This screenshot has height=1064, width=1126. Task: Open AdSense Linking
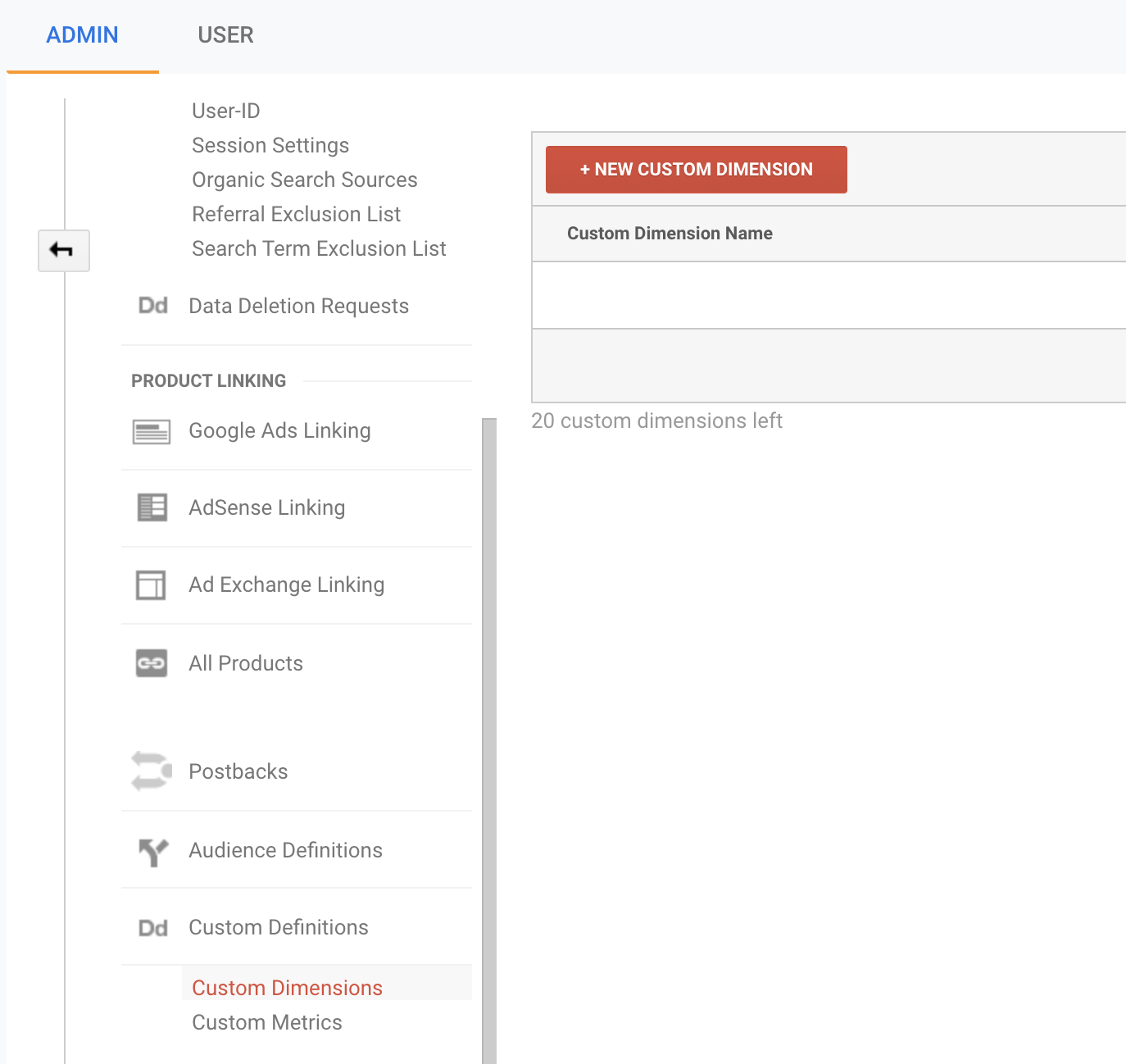pos(267,508)
